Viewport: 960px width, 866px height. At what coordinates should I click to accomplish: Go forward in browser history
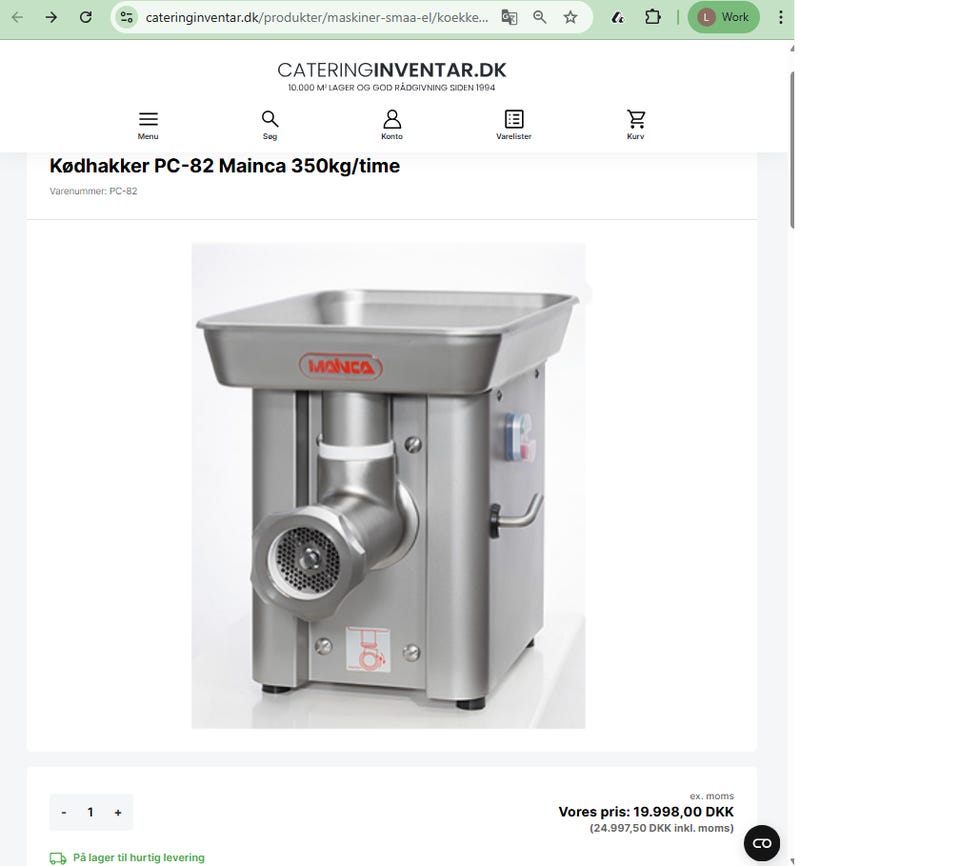pos(51,17)
